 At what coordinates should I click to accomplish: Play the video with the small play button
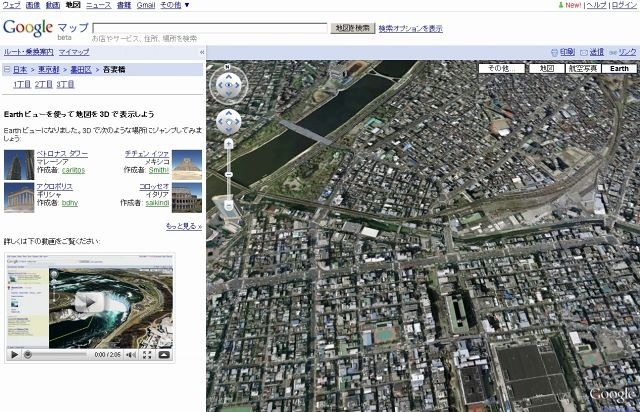pos(14,355)
